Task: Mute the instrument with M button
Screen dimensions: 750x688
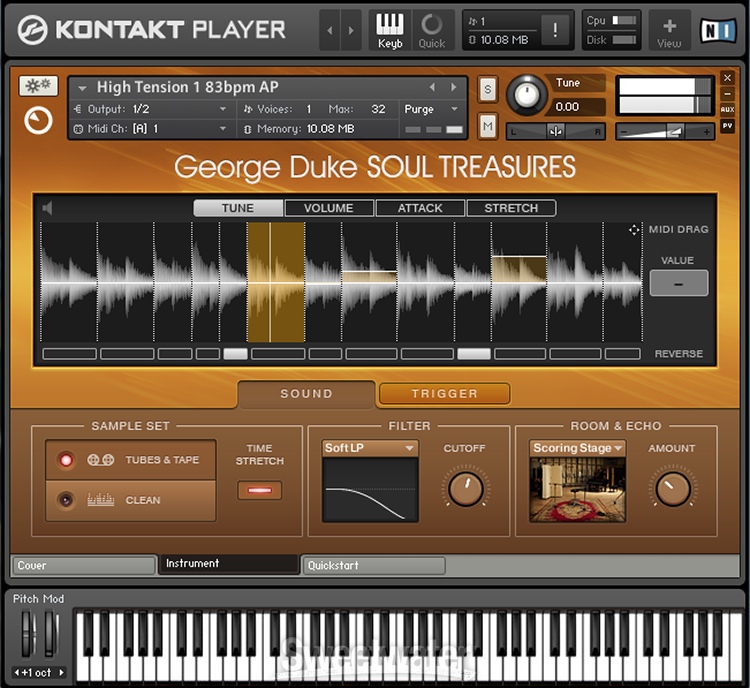Action: coord(487,126)
